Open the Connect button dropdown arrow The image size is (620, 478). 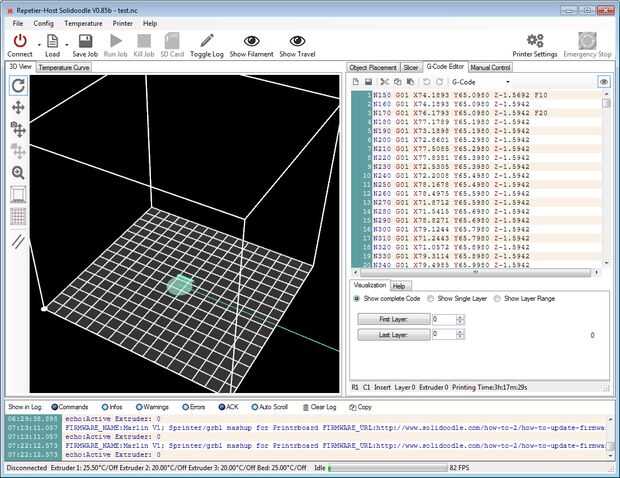(38, 46)
